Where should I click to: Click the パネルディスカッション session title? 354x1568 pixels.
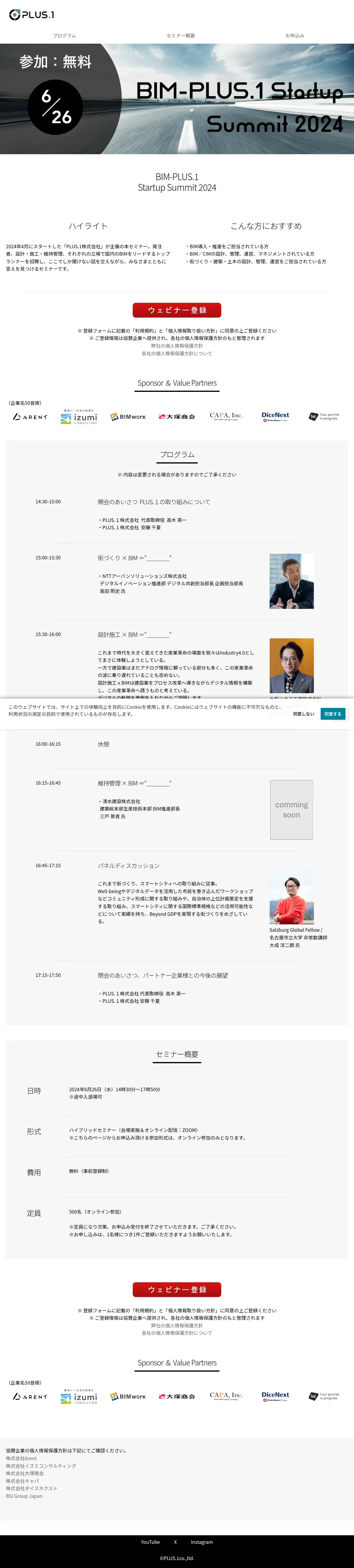(x=129, y=866)
